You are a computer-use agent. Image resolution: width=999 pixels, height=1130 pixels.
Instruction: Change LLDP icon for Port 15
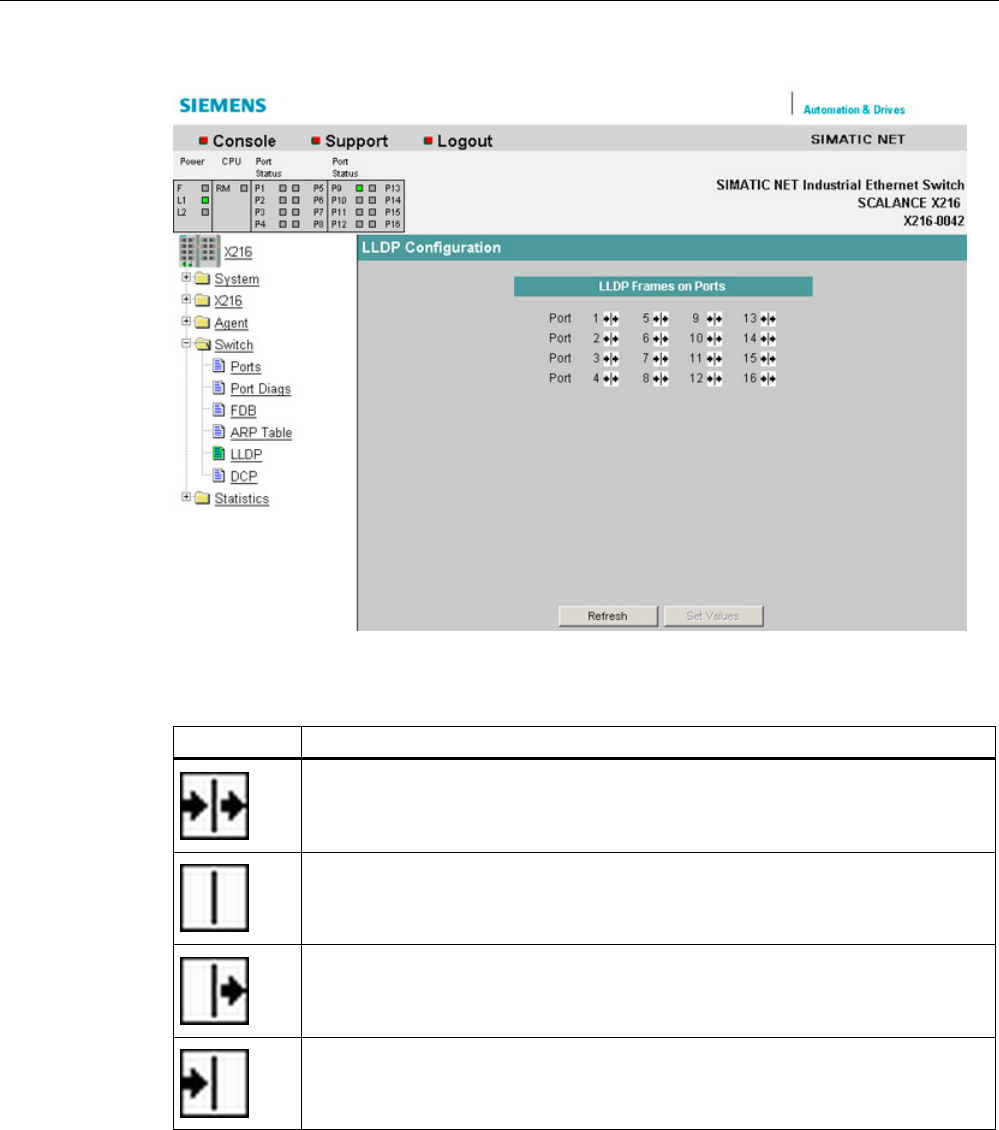click(768, 358)
